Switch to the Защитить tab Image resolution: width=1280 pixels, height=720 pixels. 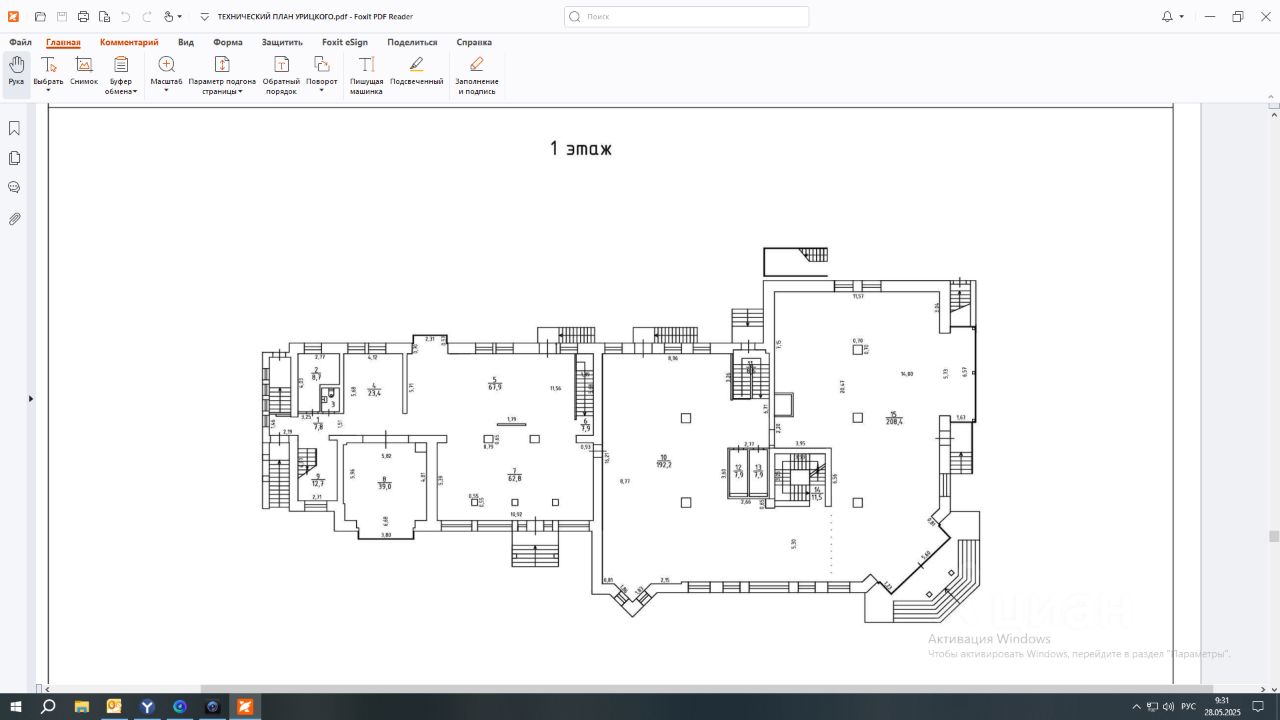[x=282, y=42]
